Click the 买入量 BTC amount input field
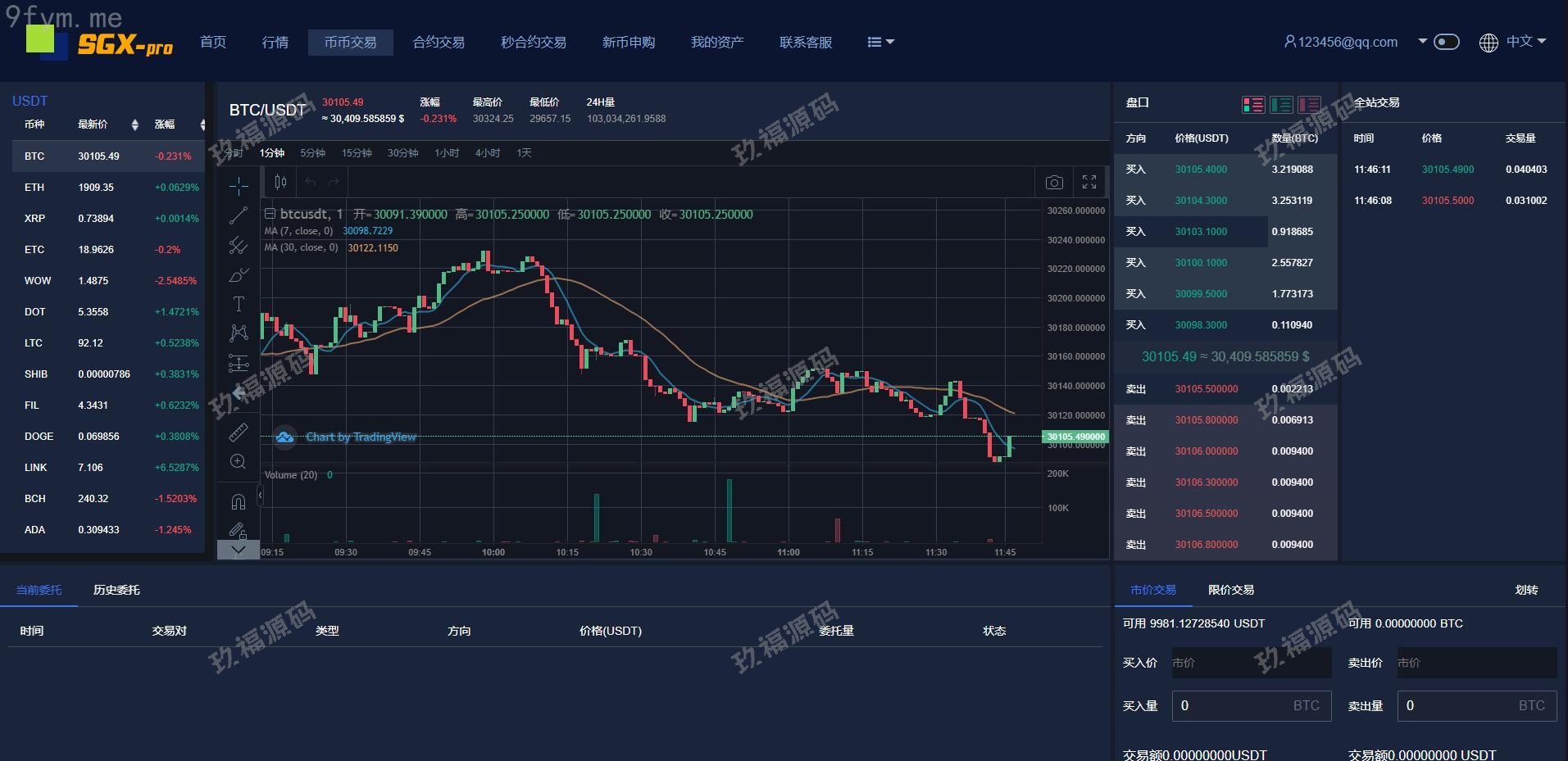Image resolution: width=1568 pixels, height=761 pixels. point(1251,705)
